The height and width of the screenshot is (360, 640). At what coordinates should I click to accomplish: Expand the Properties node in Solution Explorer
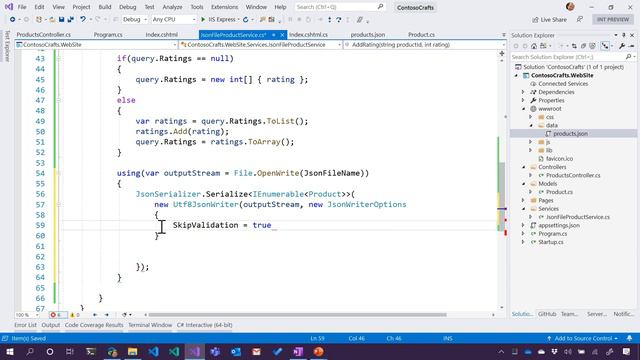tap(523, 100)
